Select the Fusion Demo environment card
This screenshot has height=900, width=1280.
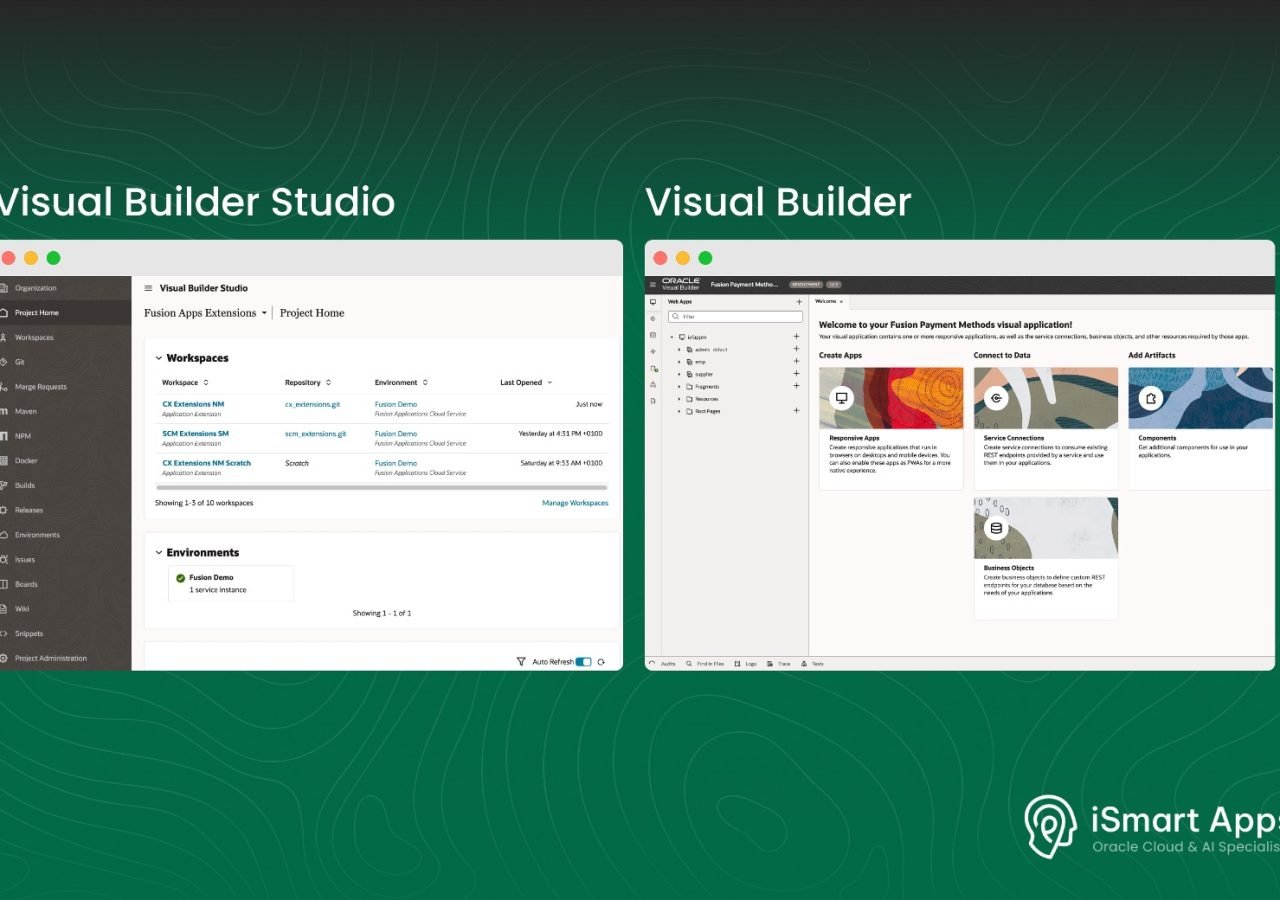click(x=231, y=583)
